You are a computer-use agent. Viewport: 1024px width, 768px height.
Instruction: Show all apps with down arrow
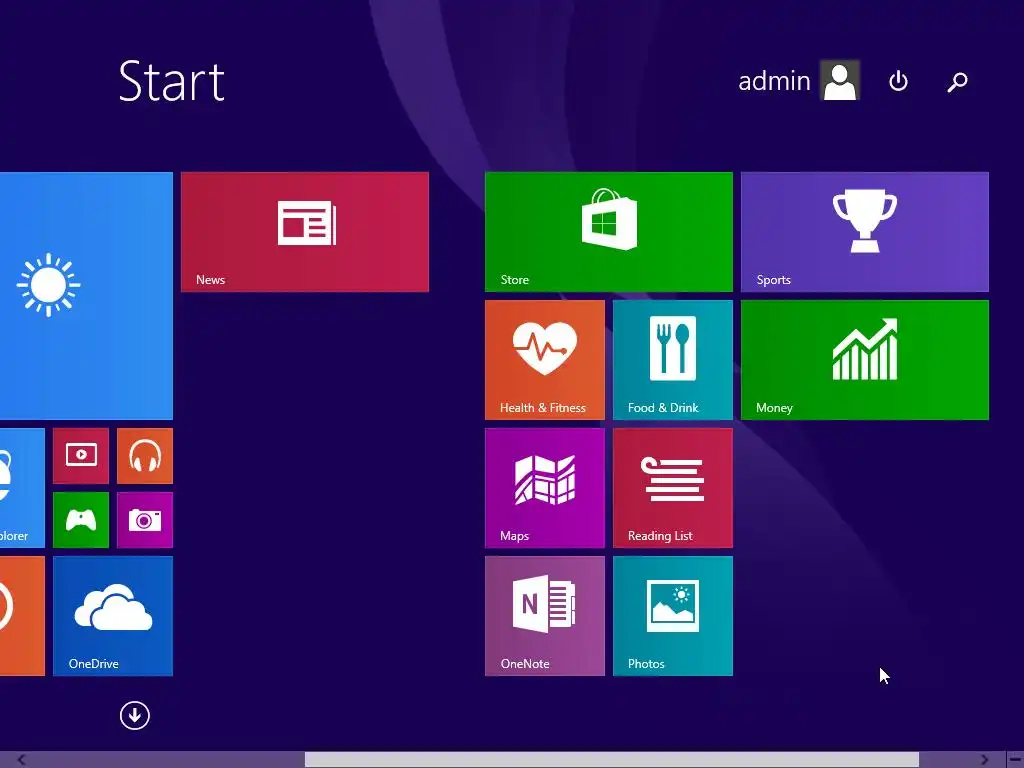tap(135, 715)
